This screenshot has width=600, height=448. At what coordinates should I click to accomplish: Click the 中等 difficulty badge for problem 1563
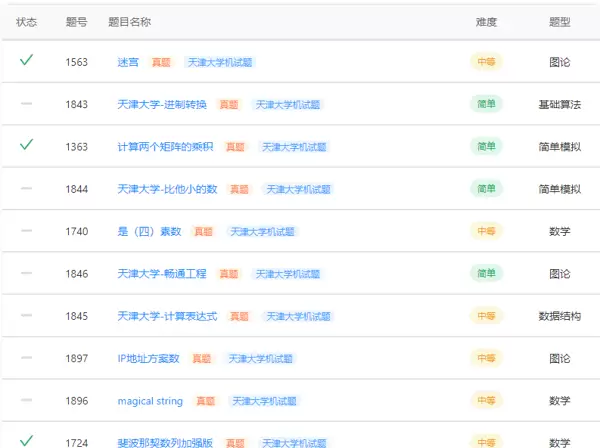(x=486, y=62)
